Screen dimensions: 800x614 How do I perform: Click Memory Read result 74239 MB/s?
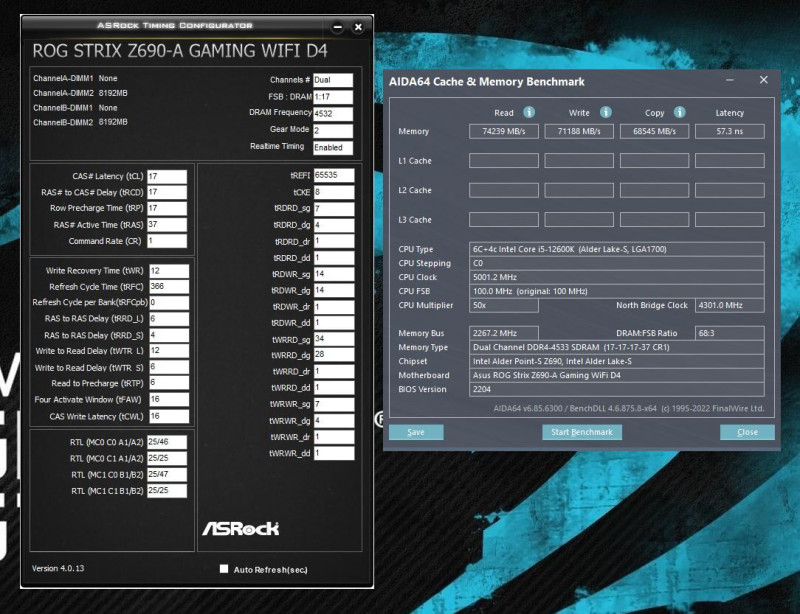tap(504, 131)
